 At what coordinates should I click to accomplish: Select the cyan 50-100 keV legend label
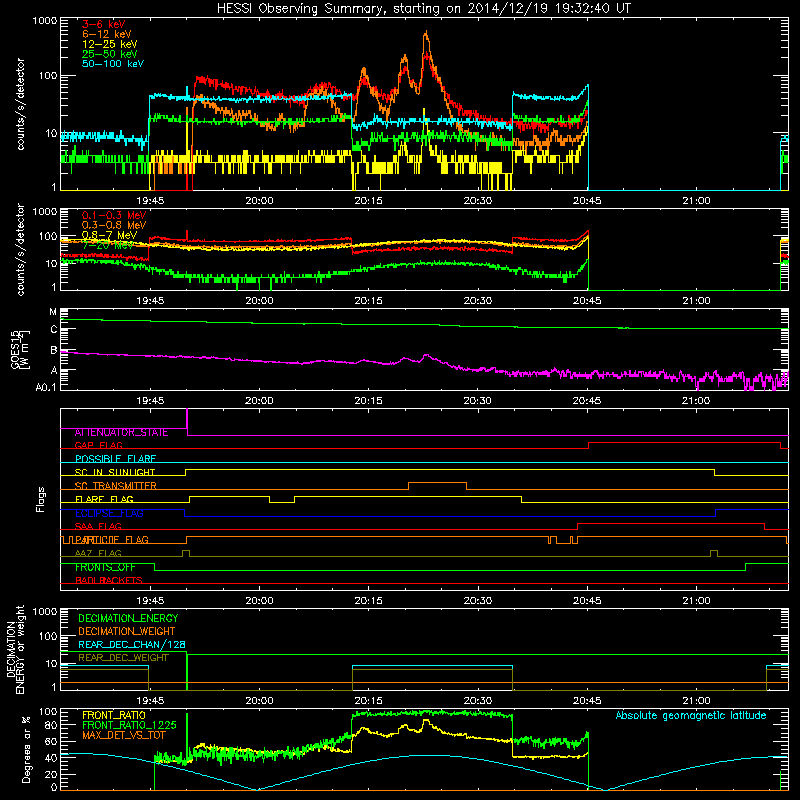[113, 64]
